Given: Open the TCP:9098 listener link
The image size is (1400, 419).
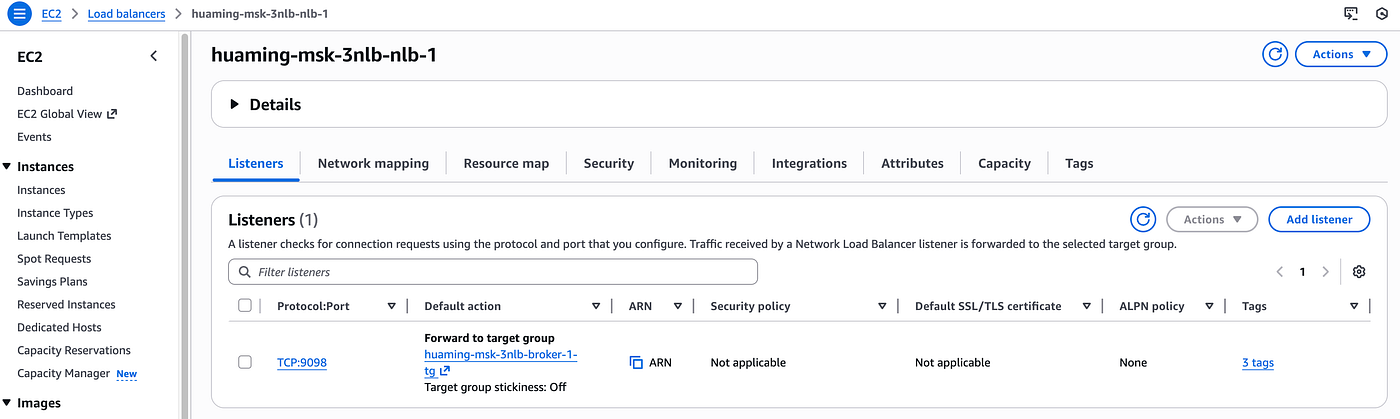Looking at the screenshot, I should 302,363.
